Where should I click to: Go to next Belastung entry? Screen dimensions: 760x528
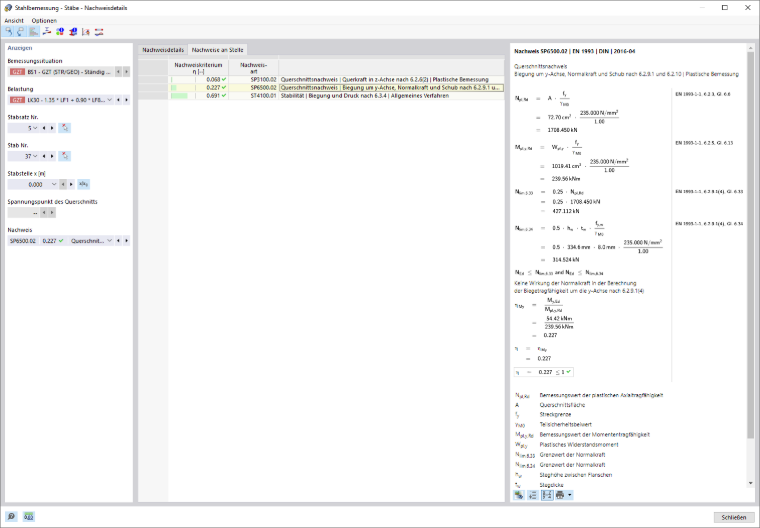point(127,100)
